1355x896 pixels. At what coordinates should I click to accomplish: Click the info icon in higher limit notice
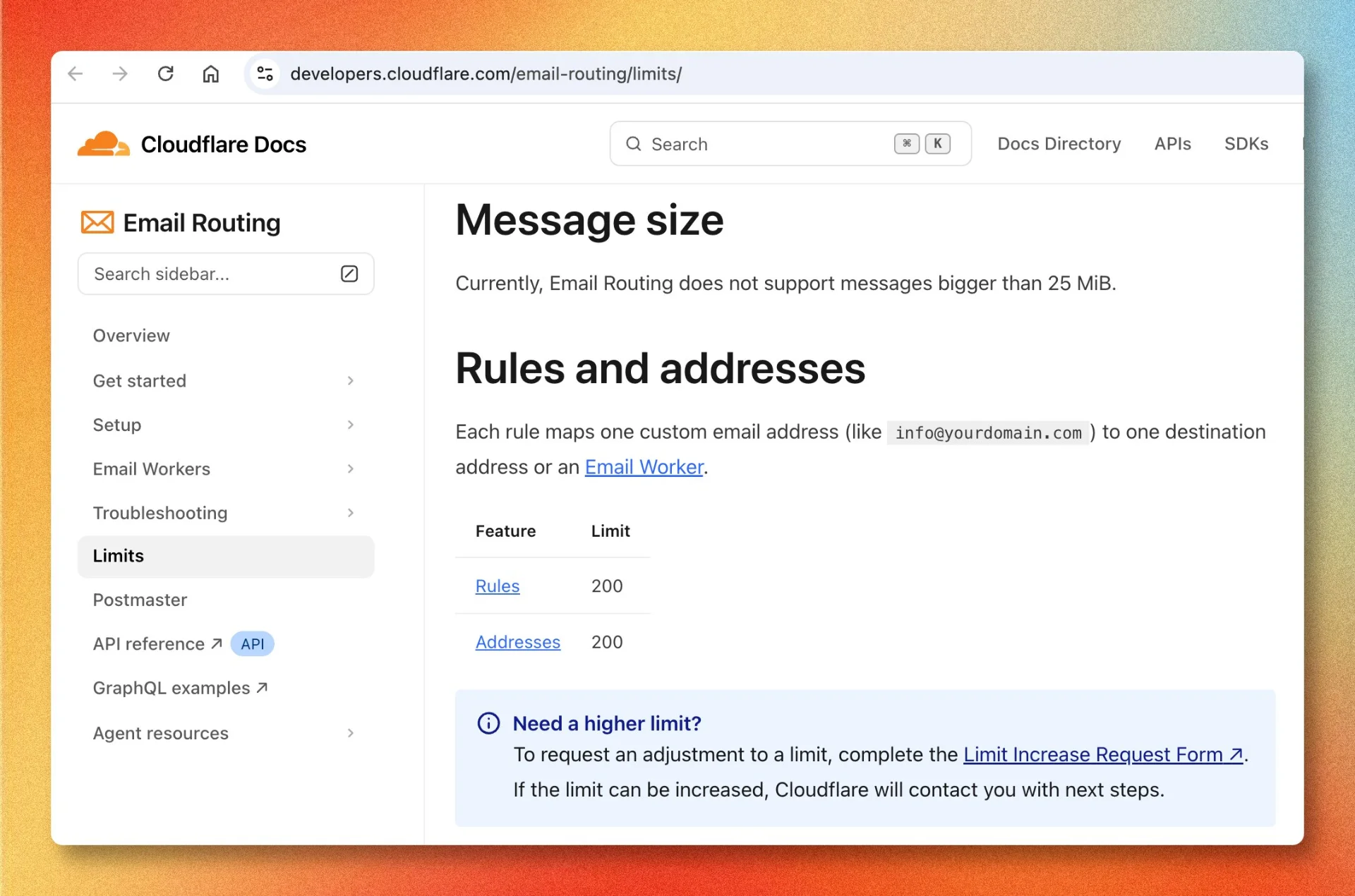click(488, 723)
